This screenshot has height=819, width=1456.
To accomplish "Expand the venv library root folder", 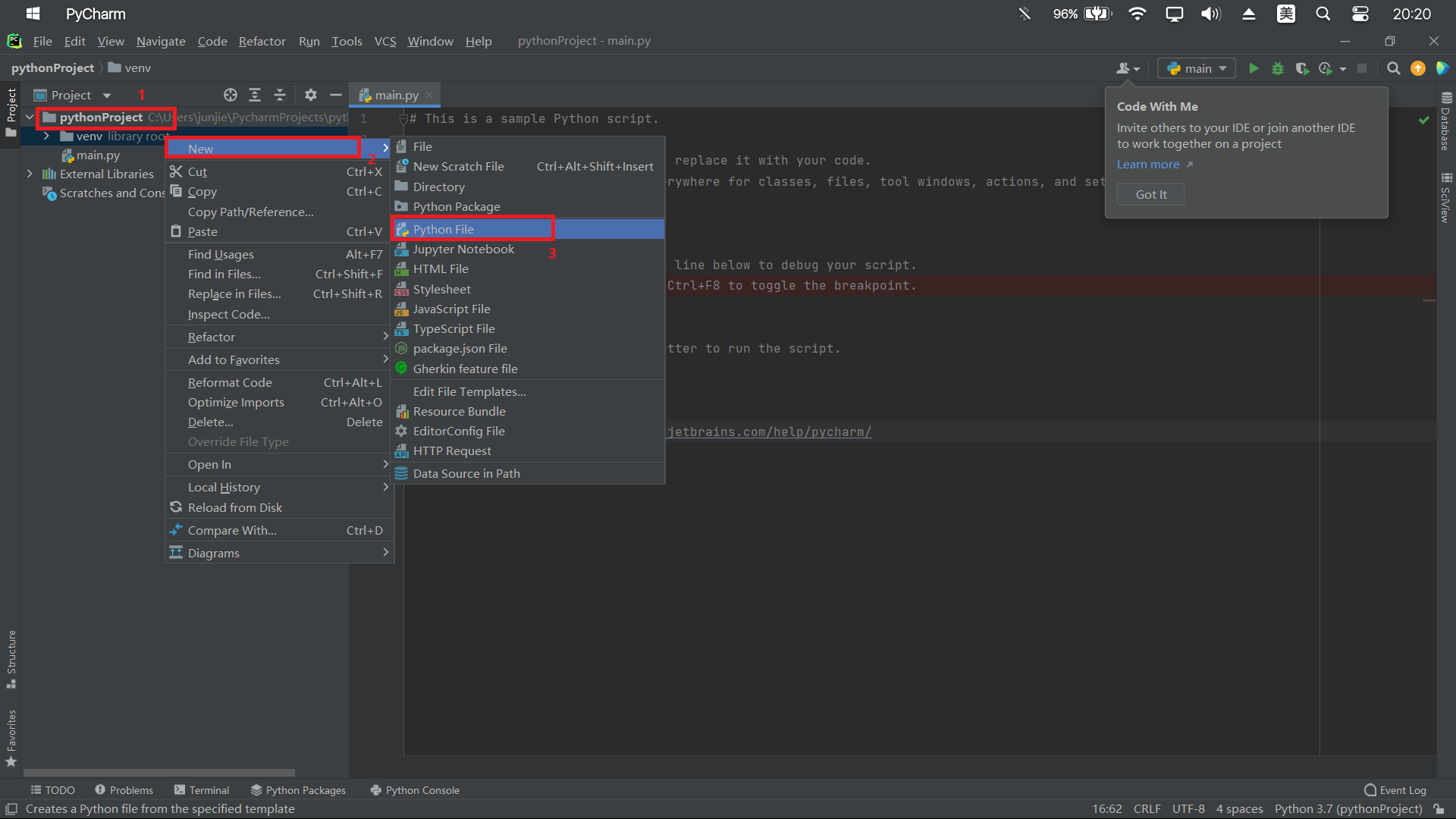I will [46, 136].
